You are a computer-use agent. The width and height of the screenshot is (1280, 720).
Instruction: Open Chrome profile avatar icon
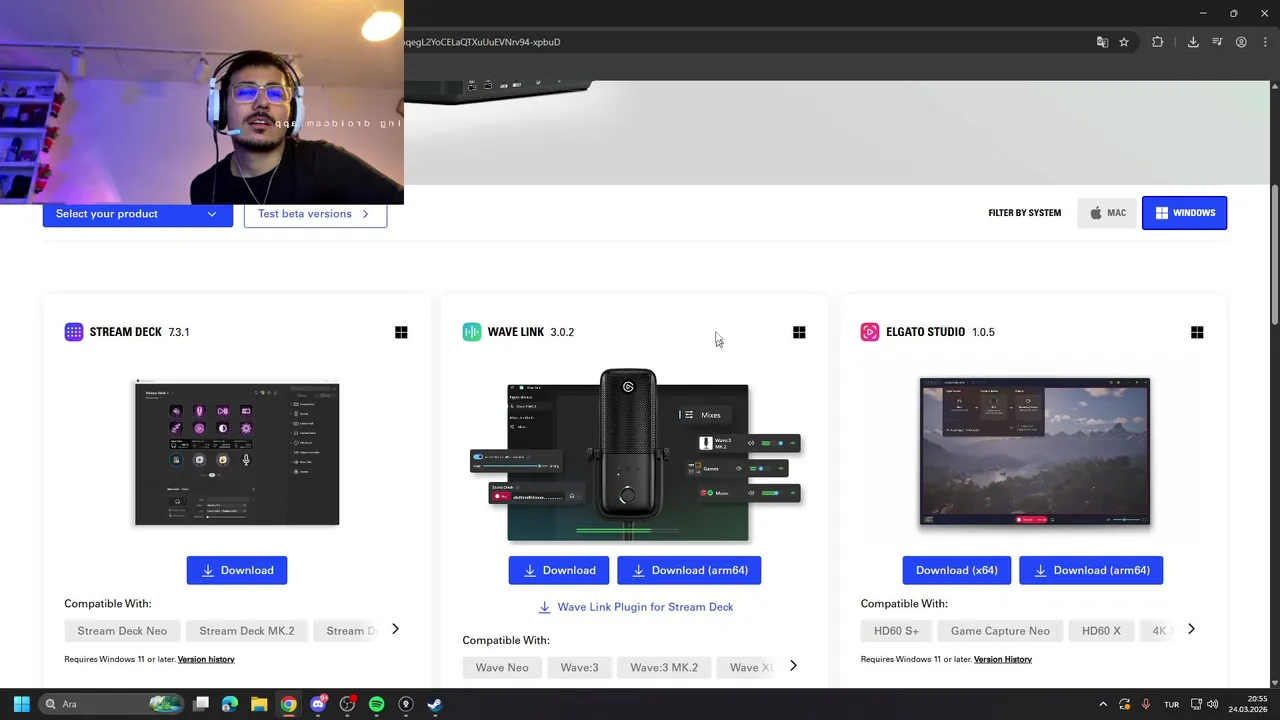[x=1241, y=42]
